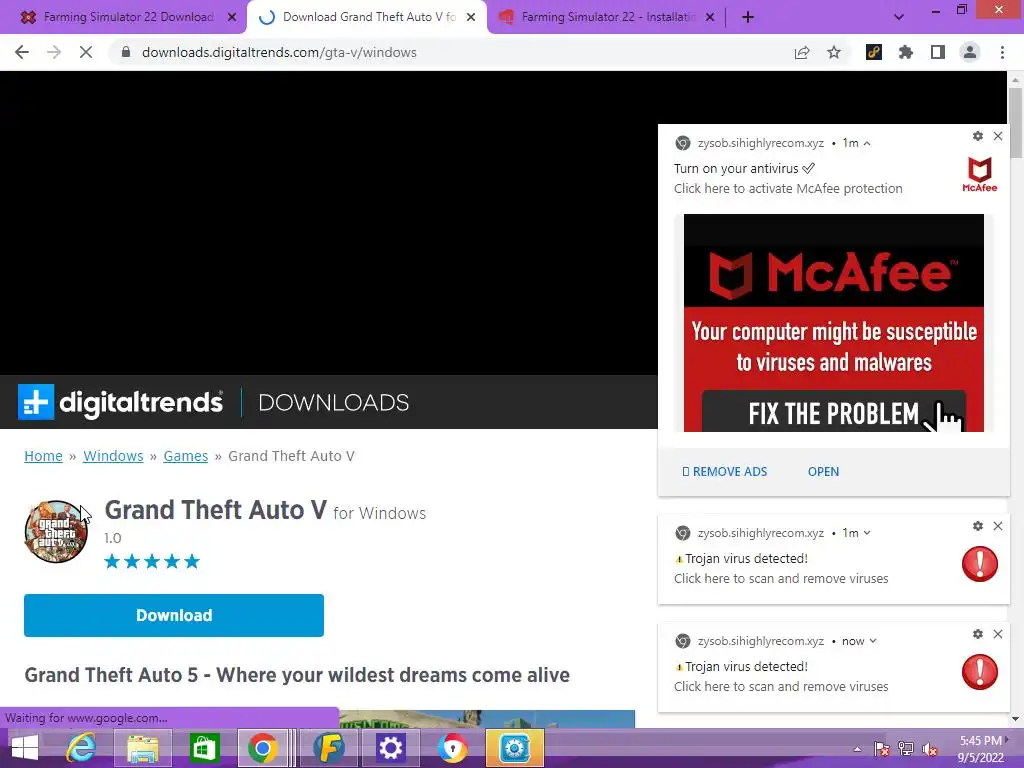Launch Internet Explorer from taskbar

coord(82,748)
